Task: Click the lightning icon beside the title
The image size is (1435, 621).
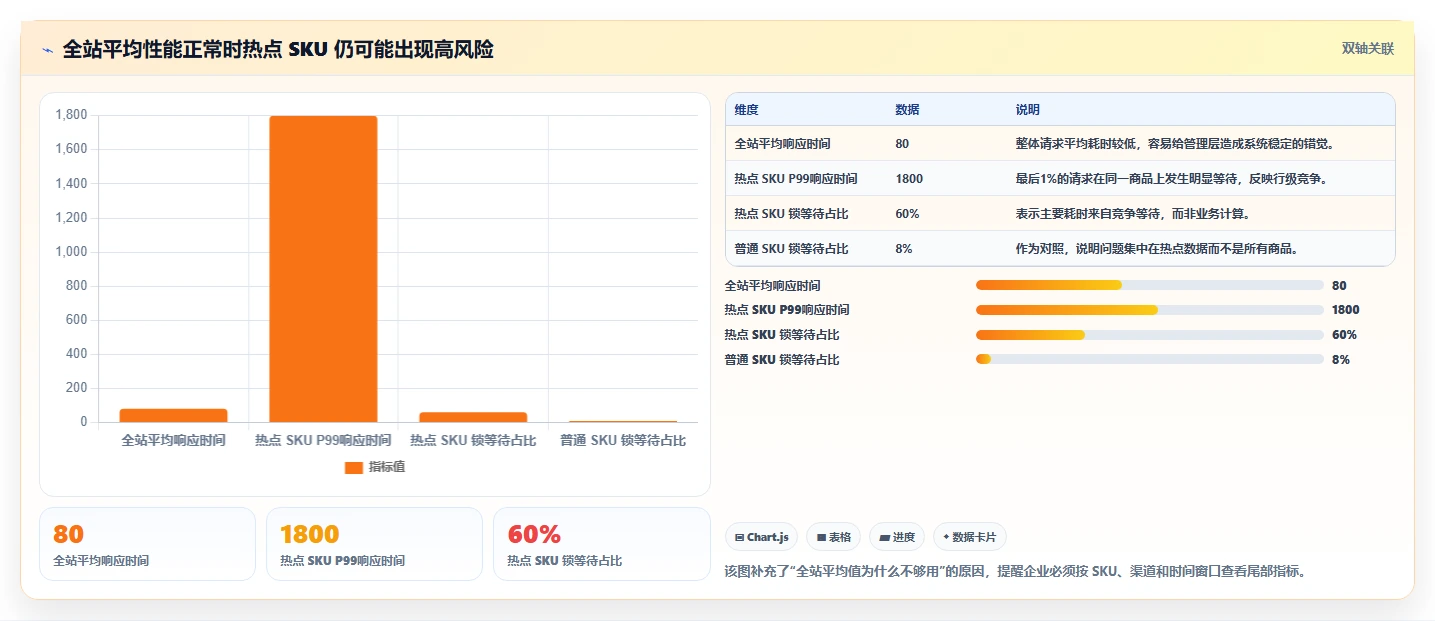Action: [47, 50]
